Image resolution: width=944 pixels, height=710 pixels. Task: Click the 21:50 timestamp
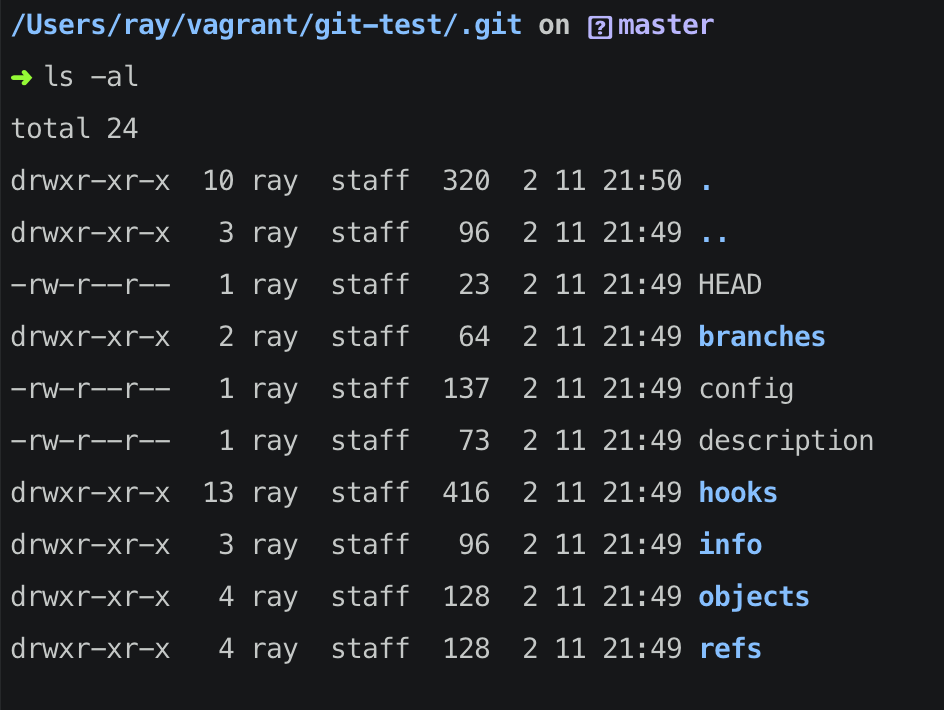point(642,181)
